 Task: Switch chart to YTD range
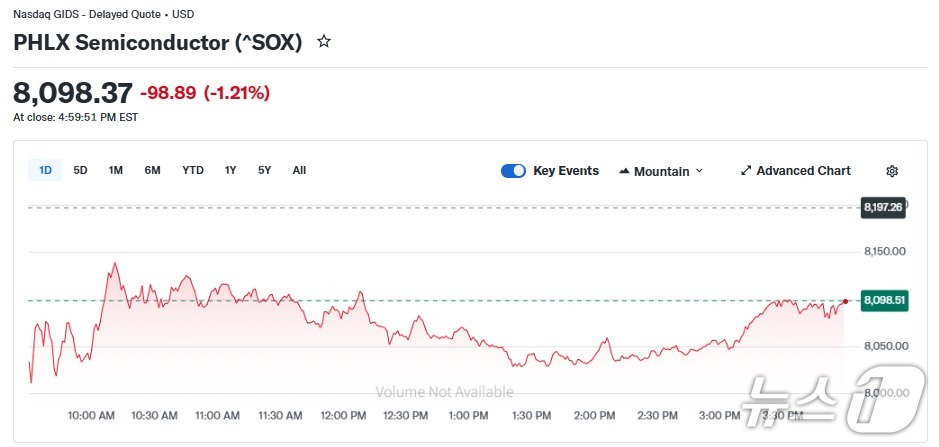(x=193, y=170)
